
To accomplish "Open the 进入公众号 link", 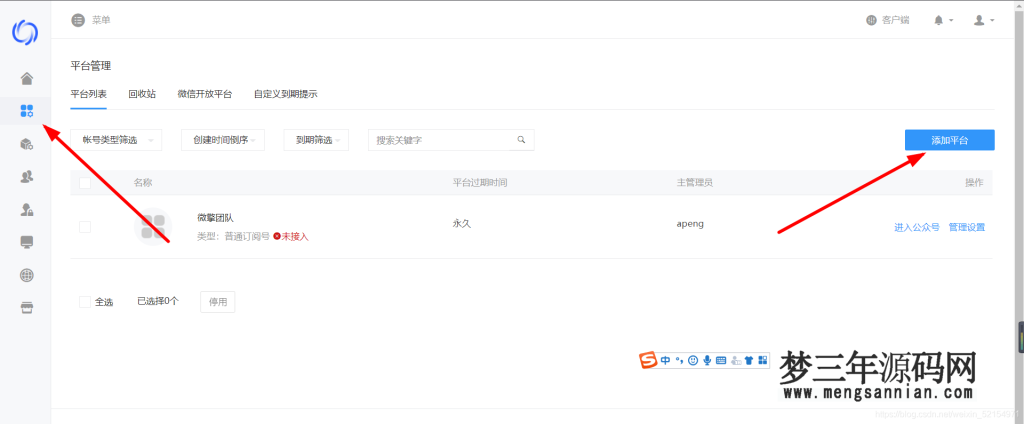I will pos(917,227).
